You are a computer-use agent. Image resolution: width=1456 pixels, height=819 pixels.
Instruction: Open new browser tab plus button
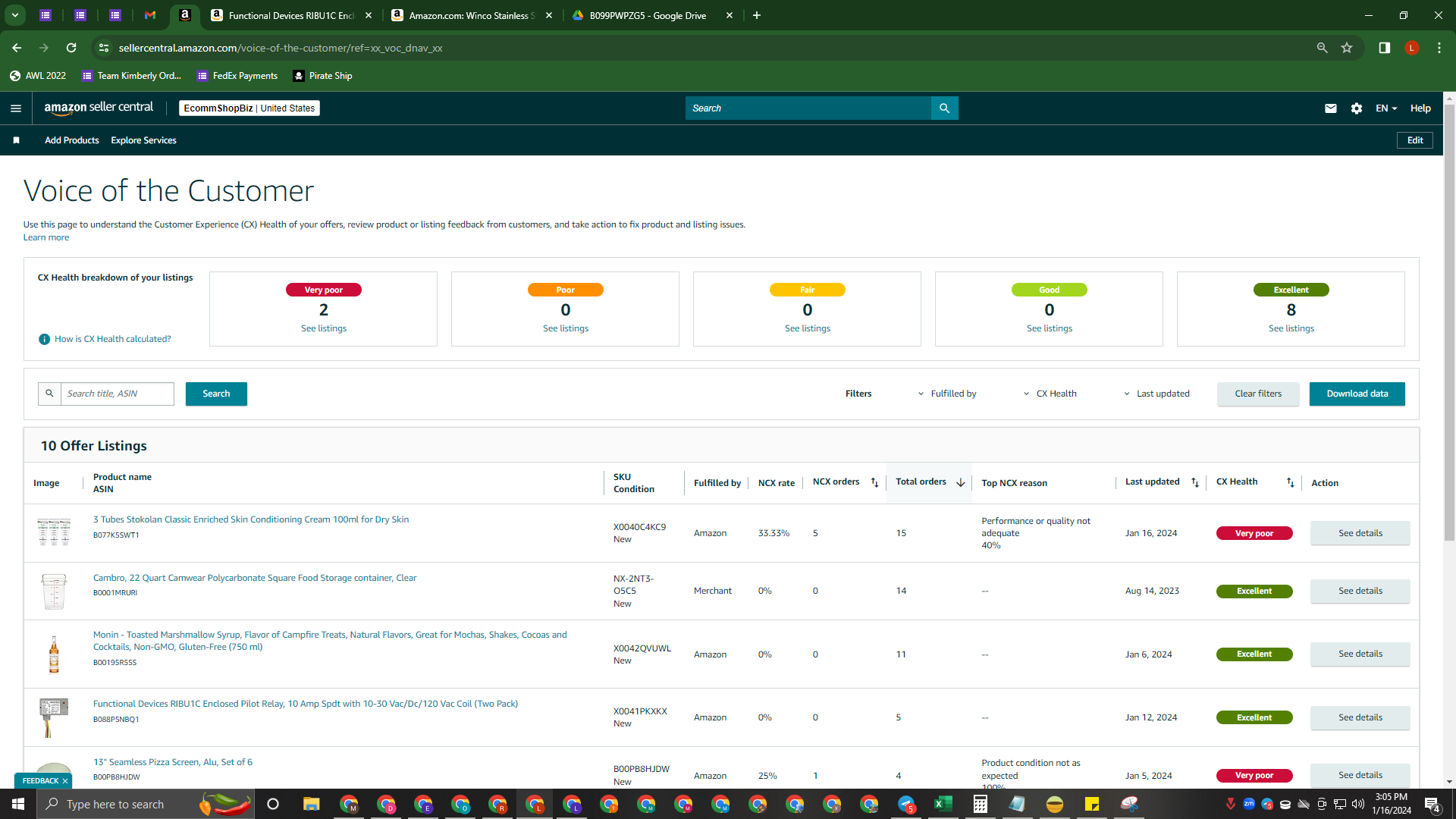(756, 15)
